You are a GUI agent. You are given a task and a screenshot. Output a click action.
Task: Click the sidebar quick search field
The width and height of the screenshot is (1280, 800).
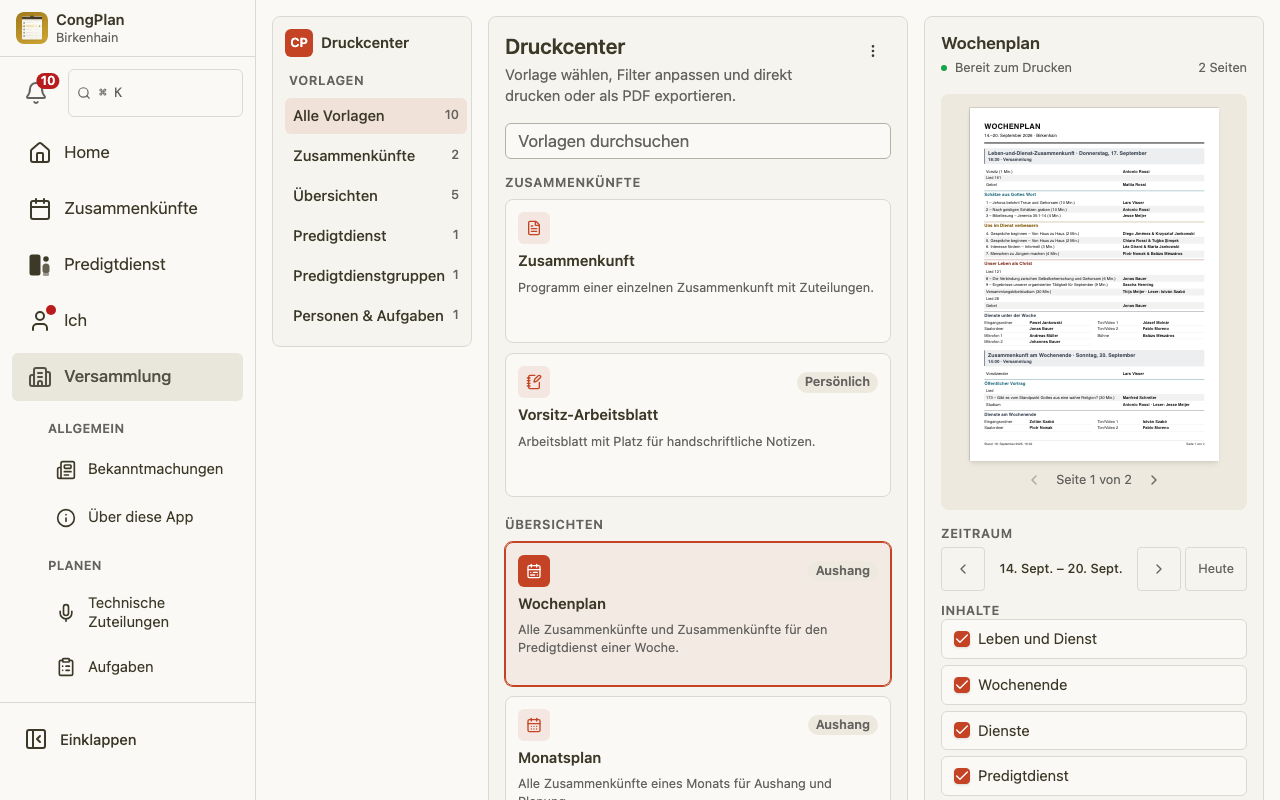click(155, 93)
